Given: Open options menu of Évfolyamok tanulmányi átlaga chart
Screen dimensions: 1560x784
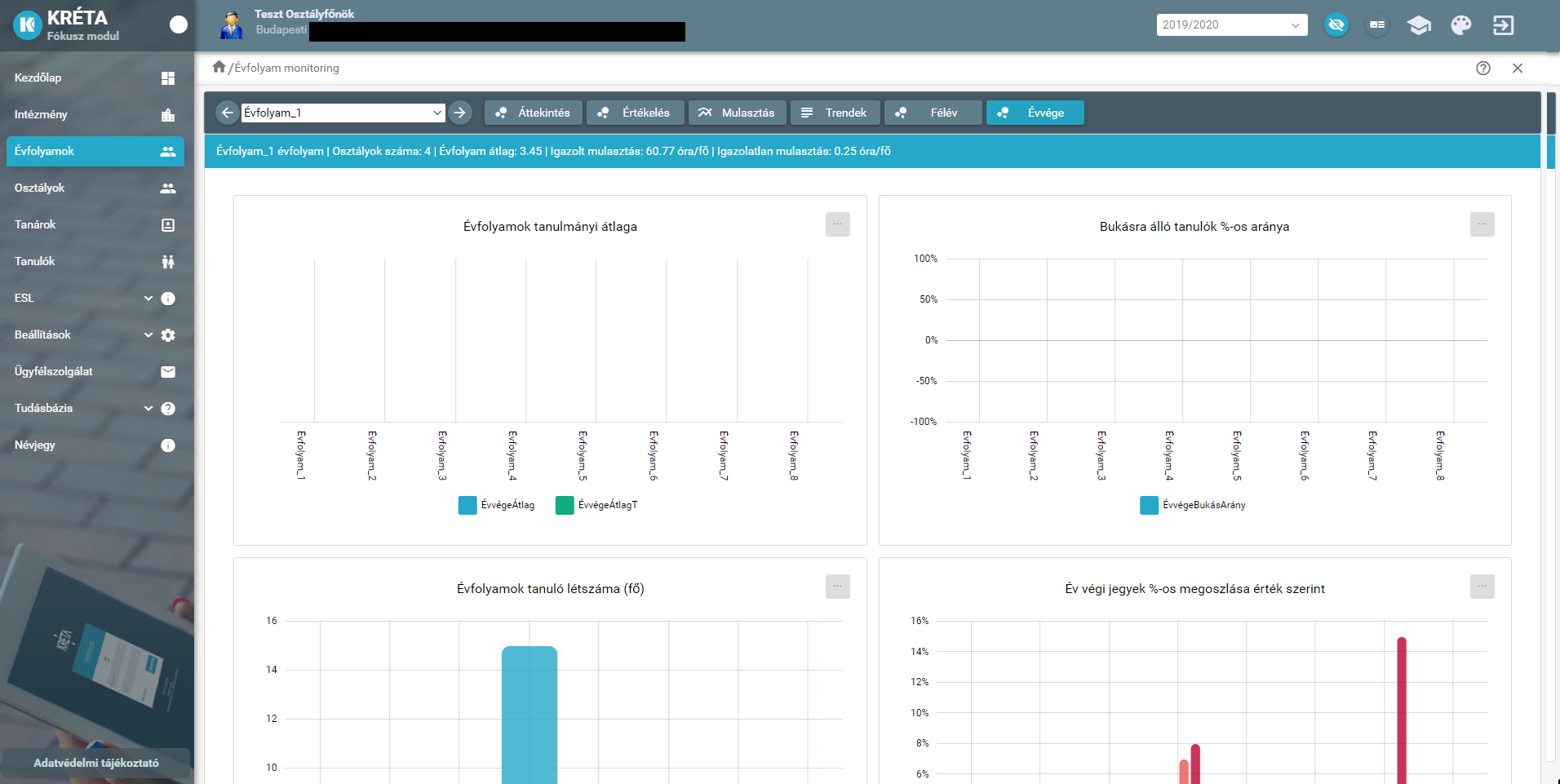Looking at the screenshot, I should point(838,224).
